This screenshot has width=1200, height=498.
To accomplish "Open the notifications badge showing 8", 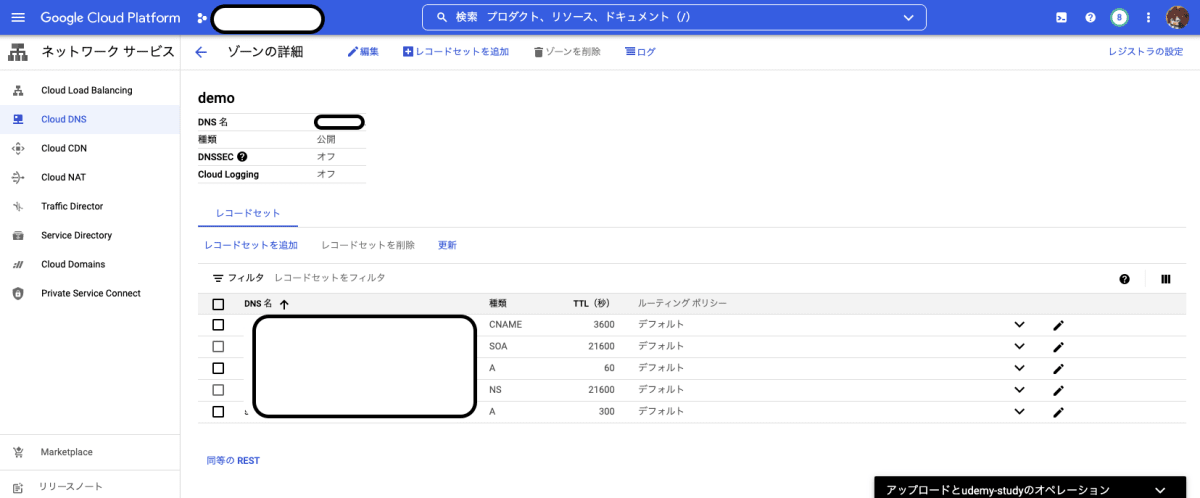I will [1119, 18].
